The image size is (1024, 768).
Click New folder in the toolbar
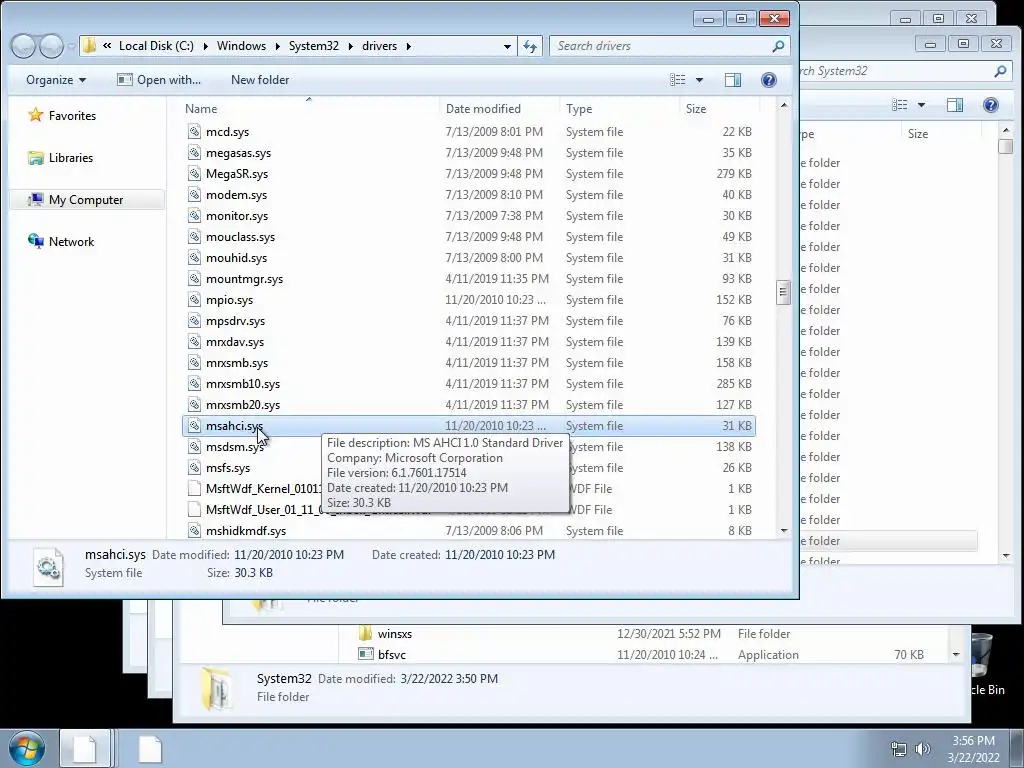[260, 80]
